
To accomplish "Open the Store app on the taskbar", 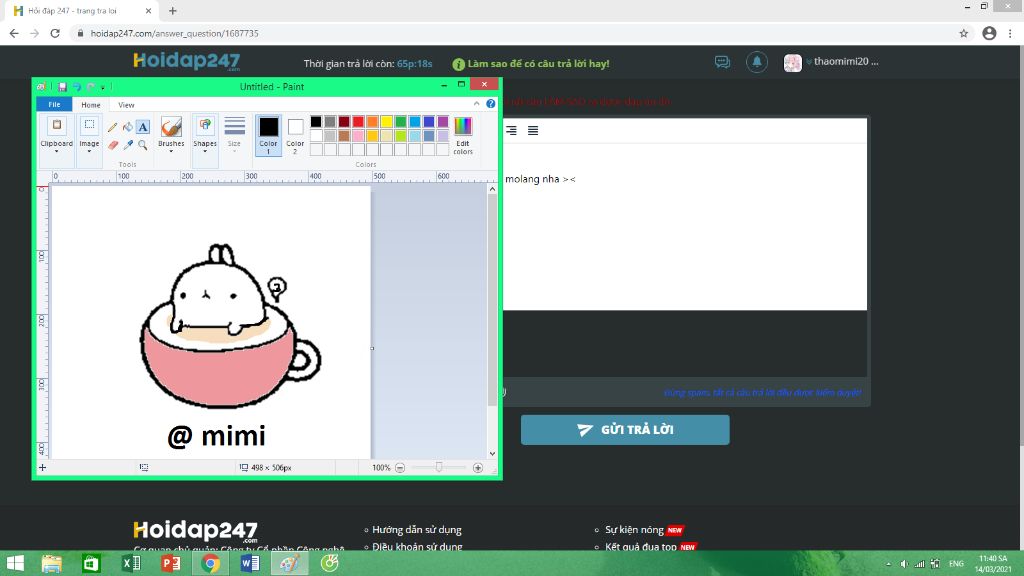I will point(91,563).
